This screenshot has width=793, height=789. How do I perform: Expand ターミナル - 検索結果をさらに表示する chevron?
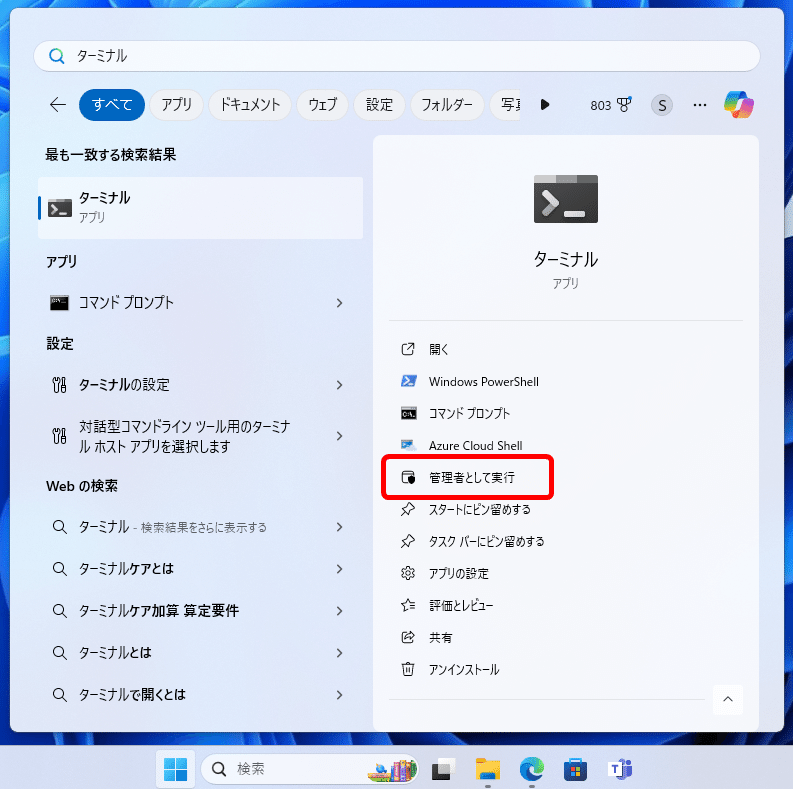339,527
